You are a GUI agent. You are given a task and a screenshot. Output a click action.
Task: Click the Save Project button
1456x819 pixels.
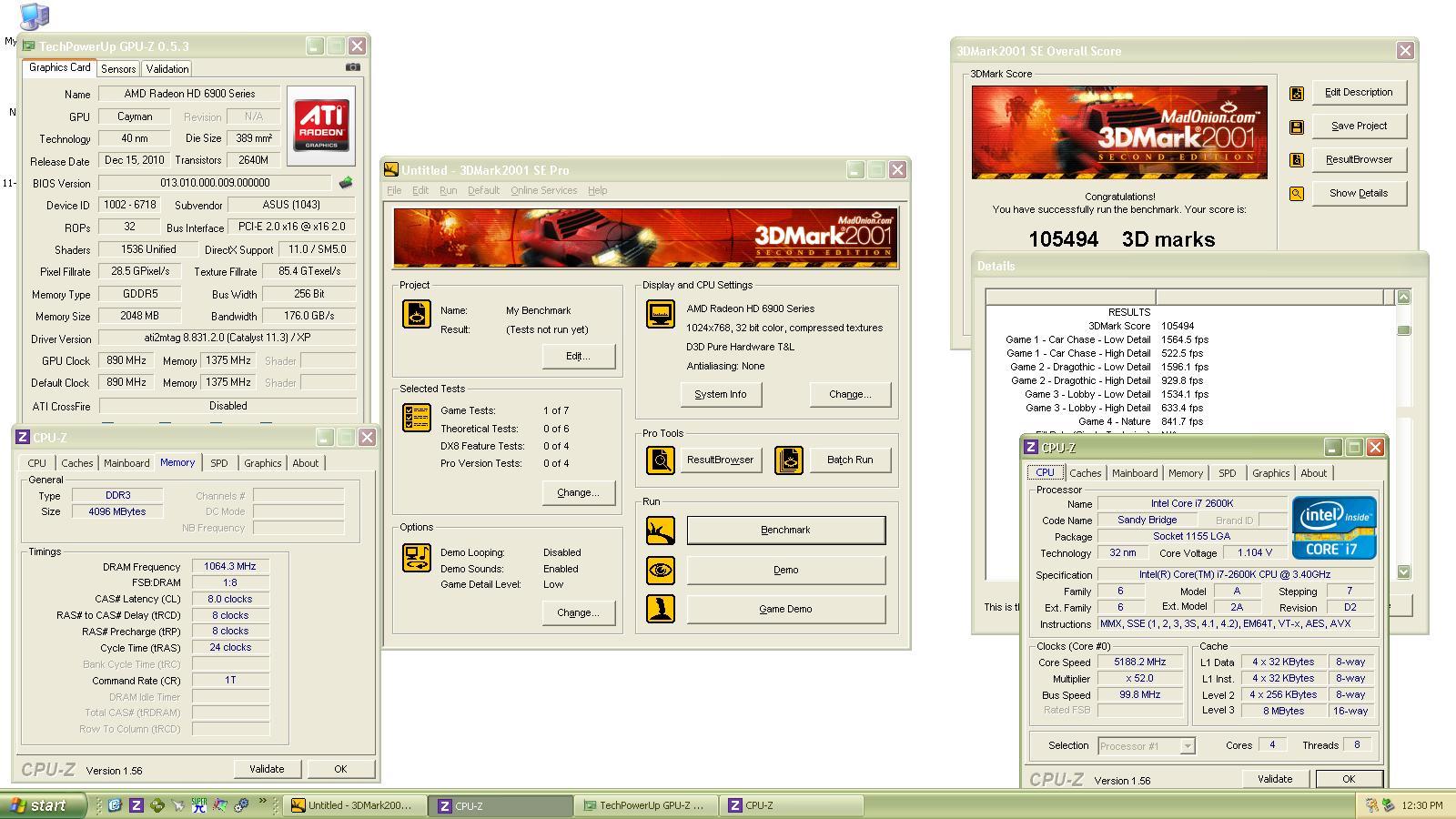coord(1360,126)
